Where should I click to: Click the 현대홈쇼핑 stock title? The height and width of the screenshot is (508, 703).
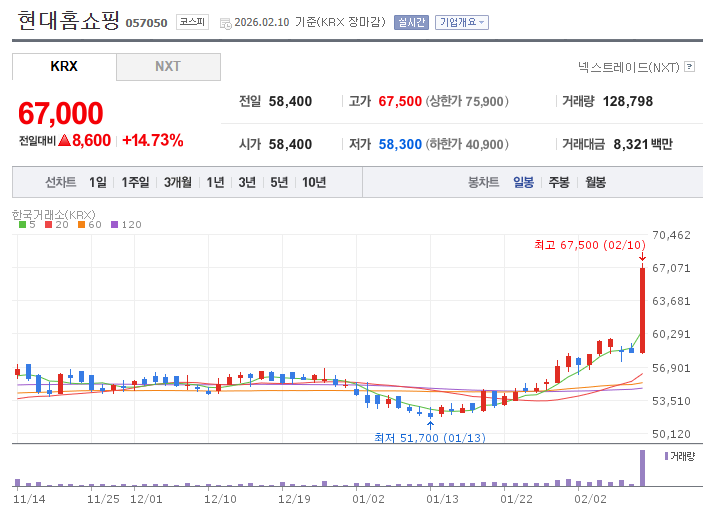[69, 21]
